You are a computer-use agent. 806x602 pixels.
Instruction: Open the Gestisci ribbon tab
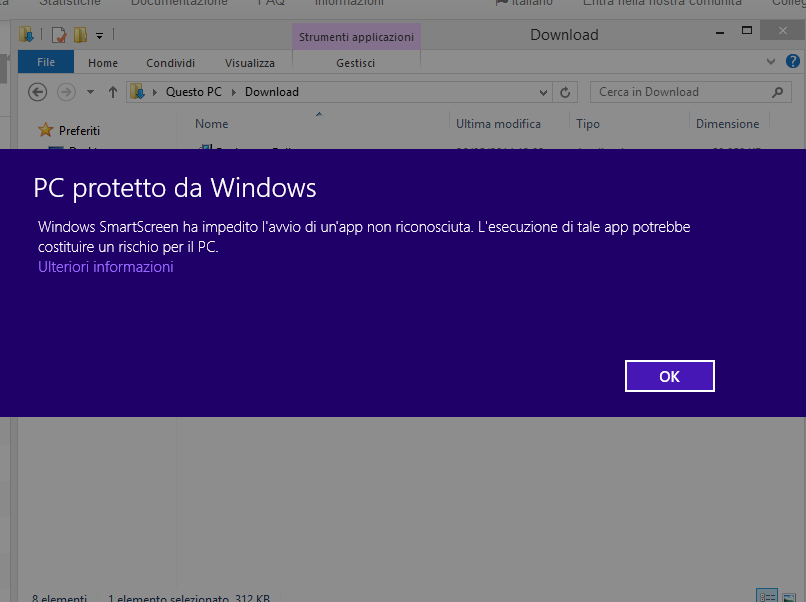click(x=355, y=63)
